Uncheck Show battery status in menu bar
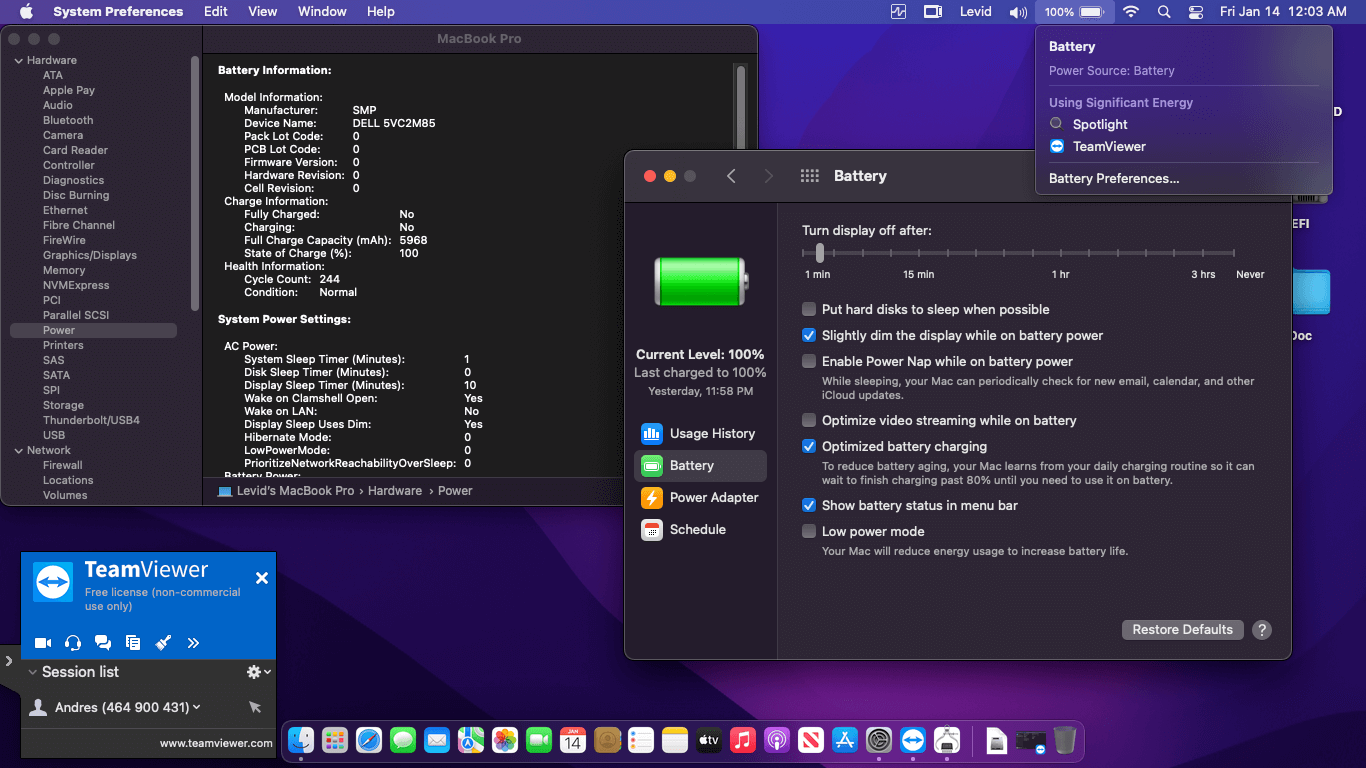 pyautogui.click(x=809, y=506)
